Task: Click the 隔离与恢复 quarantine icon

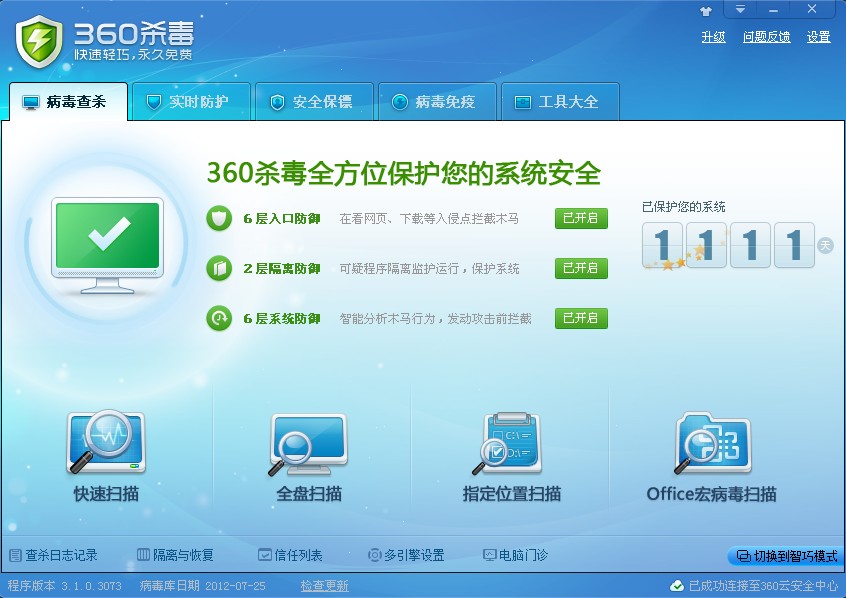Action: (x=143, y=554)
